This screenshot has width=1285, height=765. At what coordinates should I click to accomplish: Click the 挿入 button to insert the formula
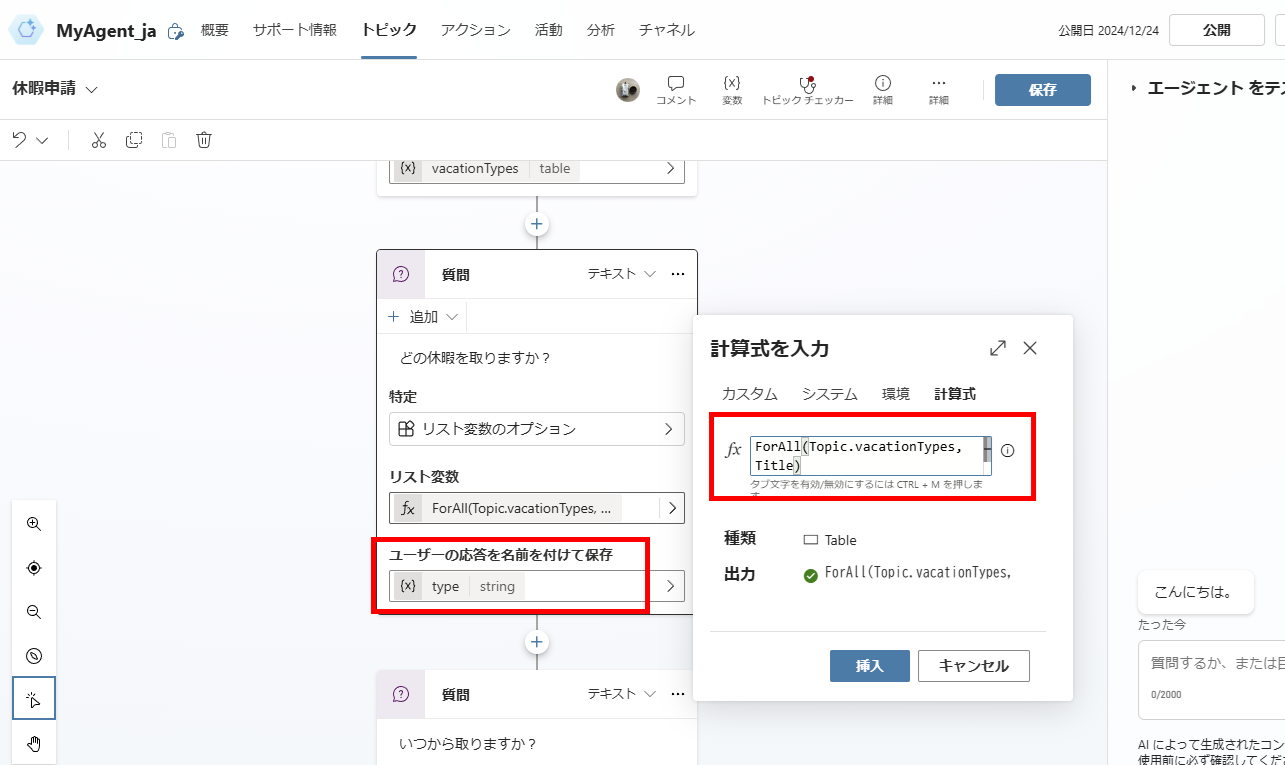(869, 665)
